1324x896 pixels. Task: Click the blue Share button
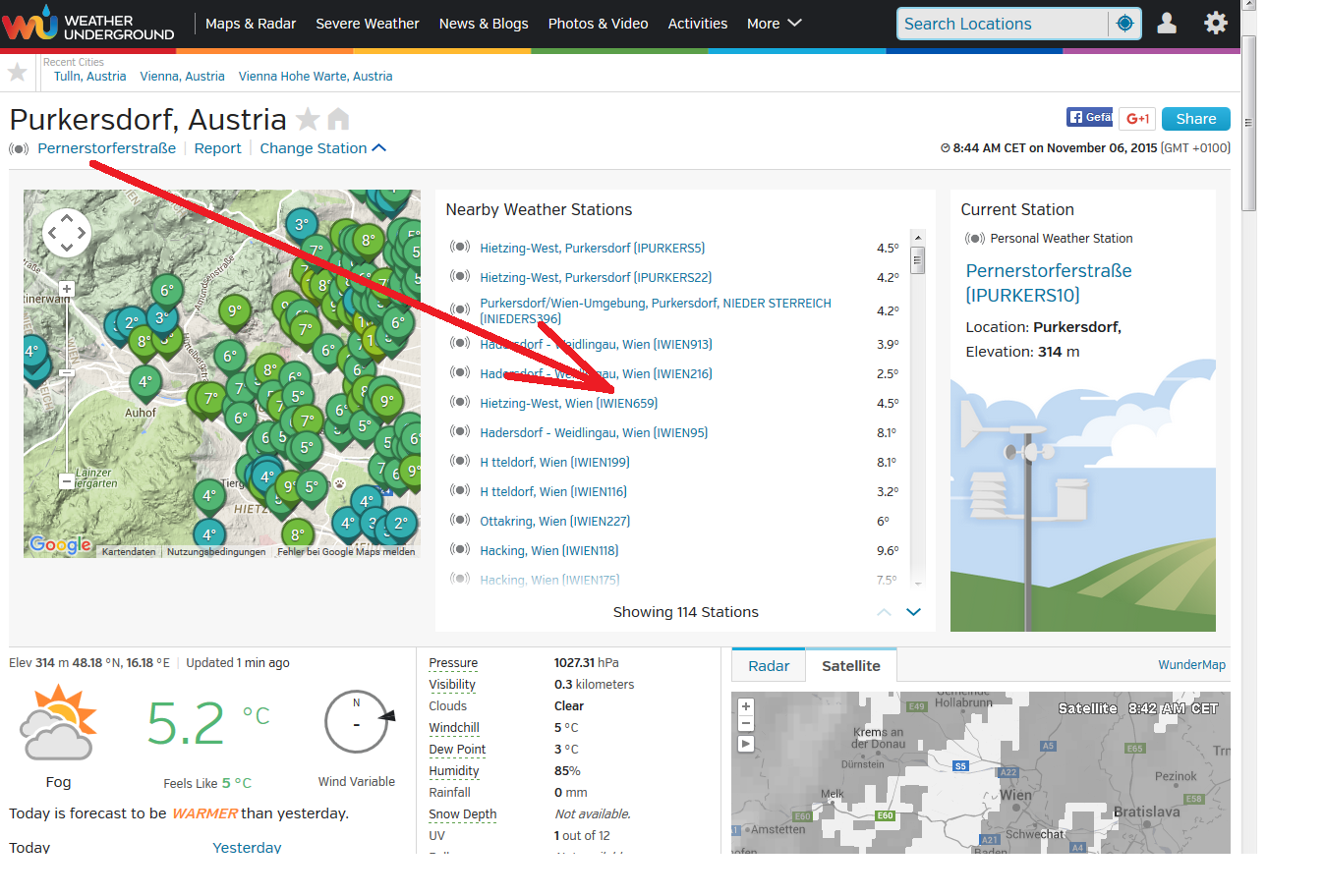[1195, 119]
